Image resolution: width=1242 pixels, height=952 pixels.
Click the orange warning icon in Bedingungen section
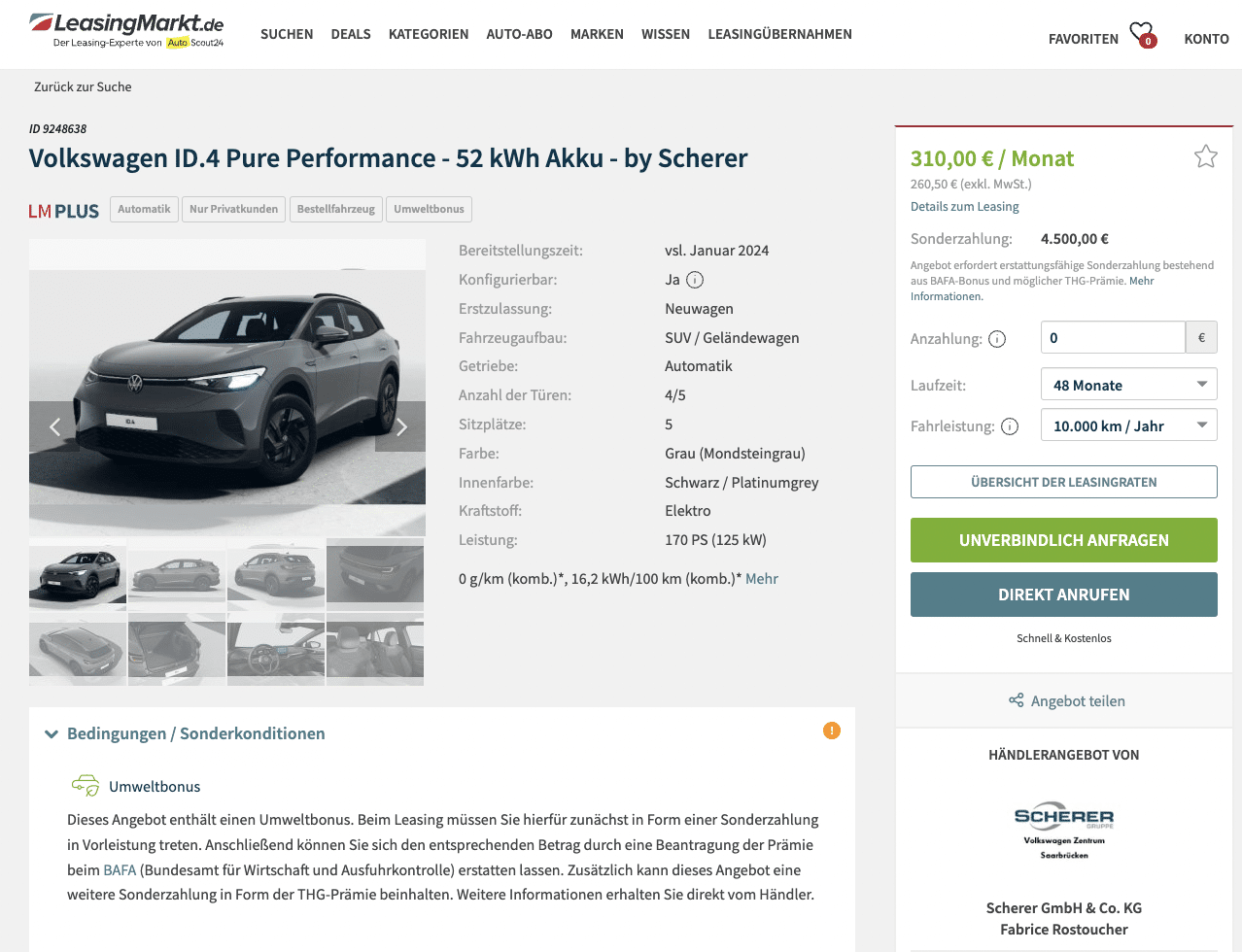tap(831, 731)
